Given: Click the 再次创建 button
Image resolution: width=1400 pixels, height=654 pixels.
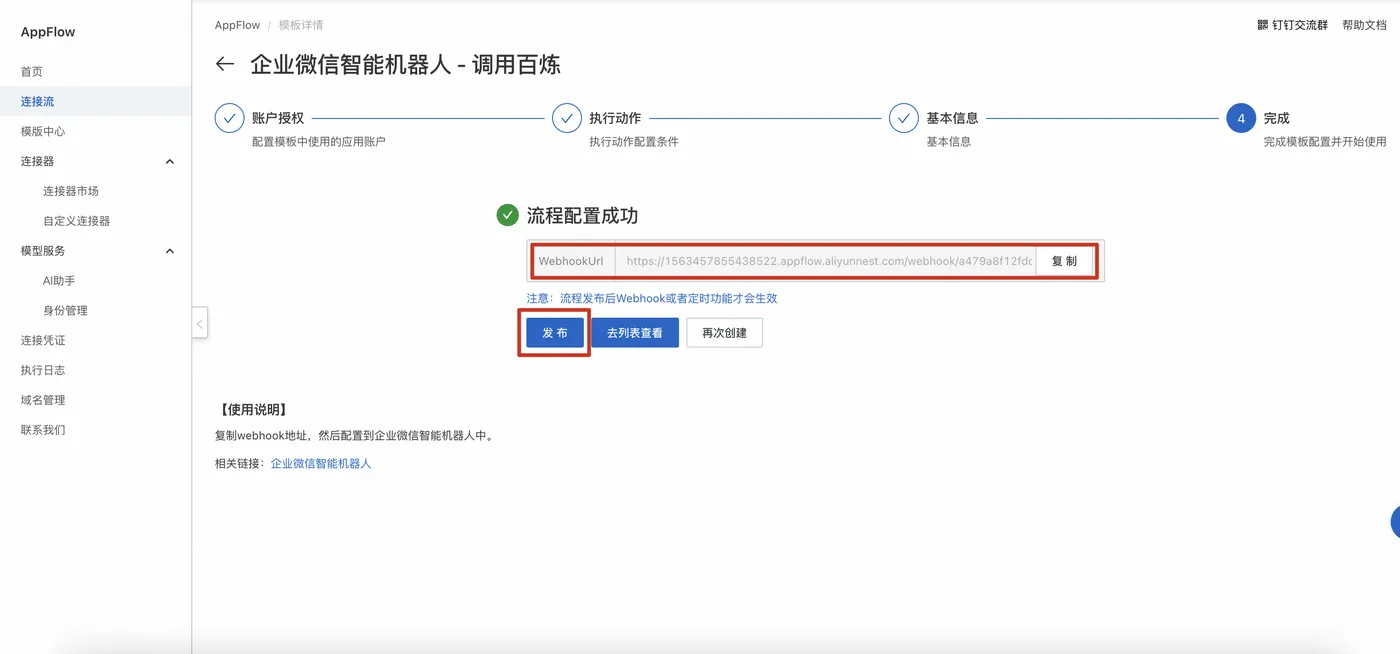Looking at the screenshot, I should point(725,333).
